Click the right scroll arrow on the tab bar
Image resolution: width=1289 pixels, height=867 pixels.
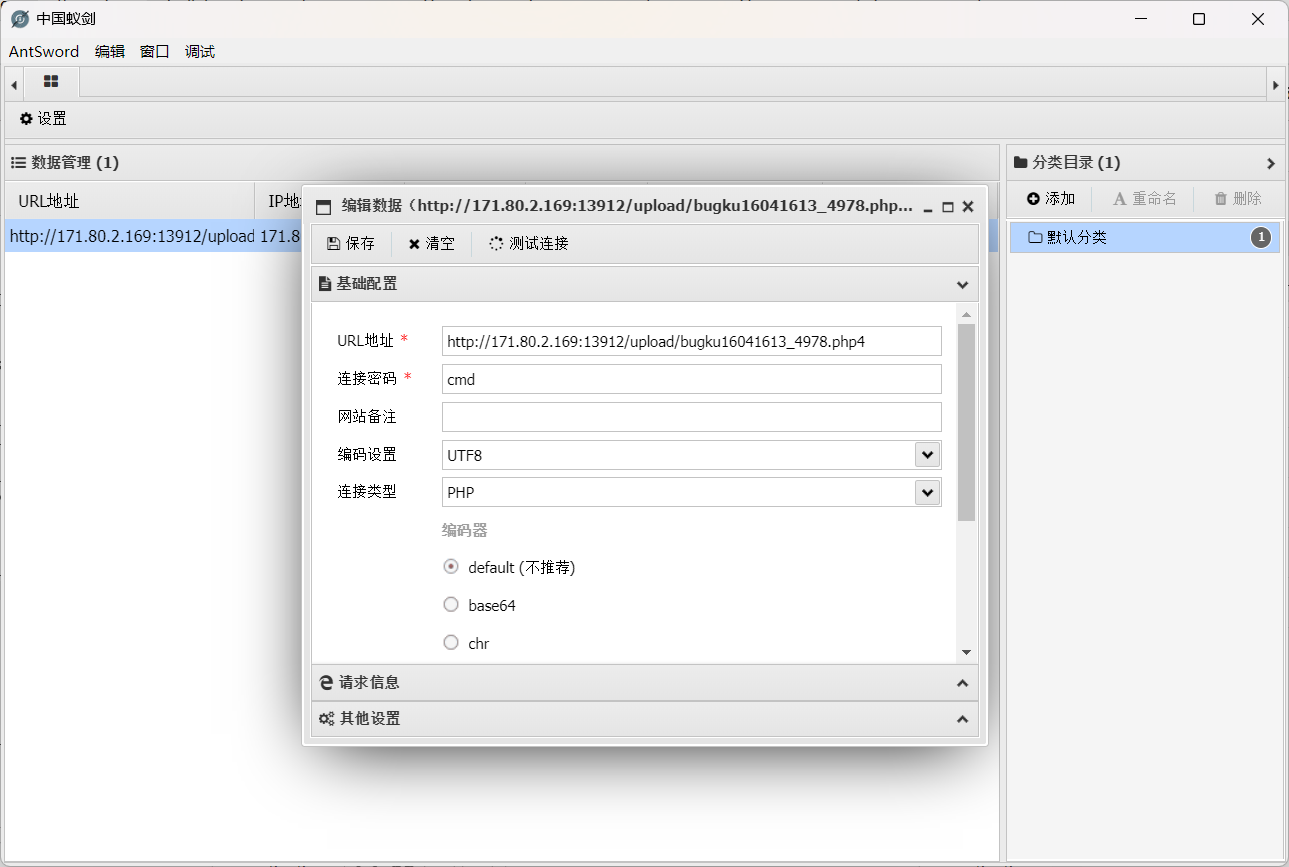click(x=1277, y=83)
